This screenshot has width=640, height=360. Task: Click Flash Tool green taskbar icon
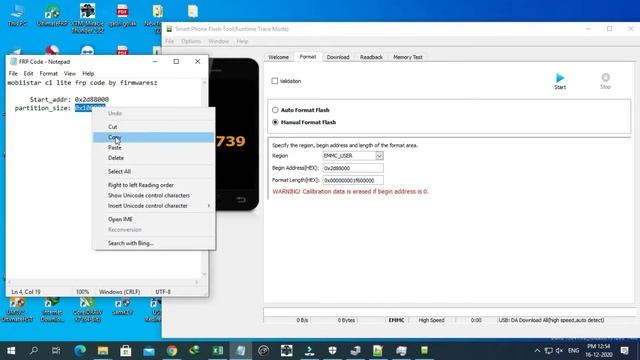click(x=424, y=350)
